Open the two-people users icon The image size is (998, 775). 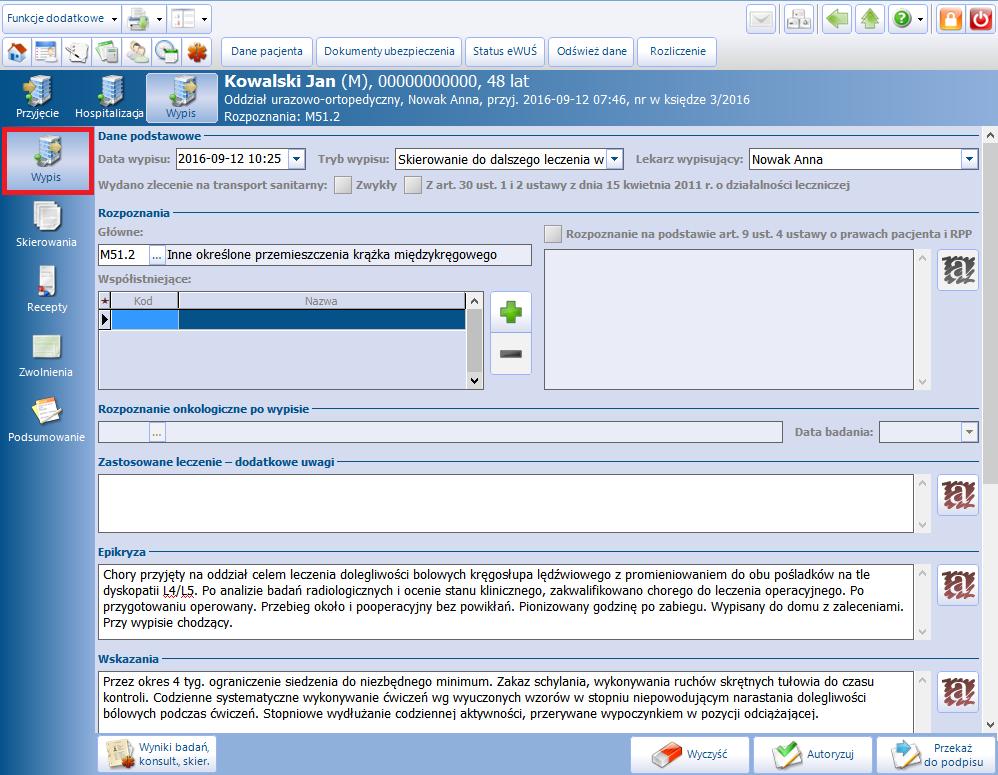(x=137, y=52)
